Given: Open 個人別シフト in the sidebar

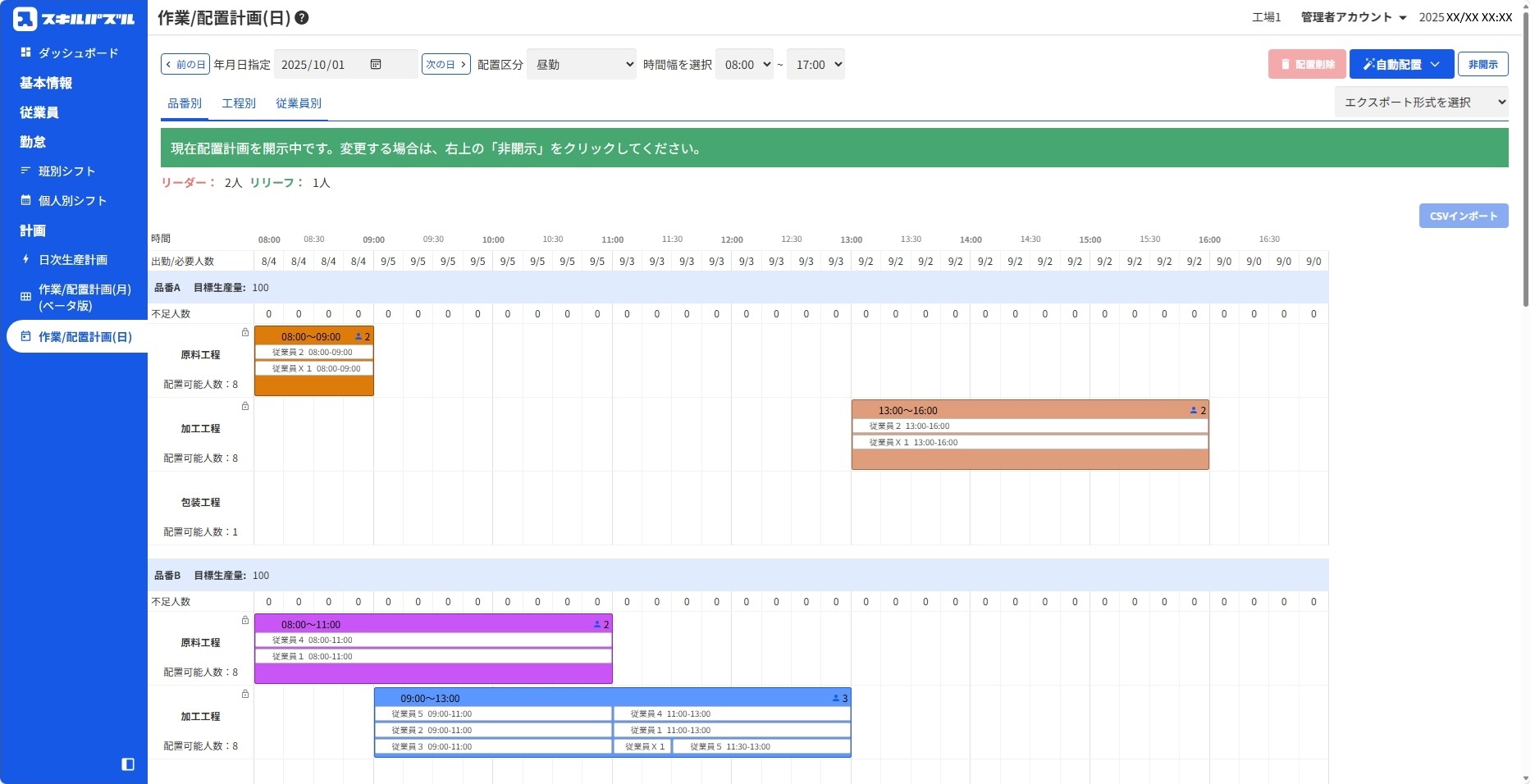Looking at the screenshot, I should pos(72,201).
